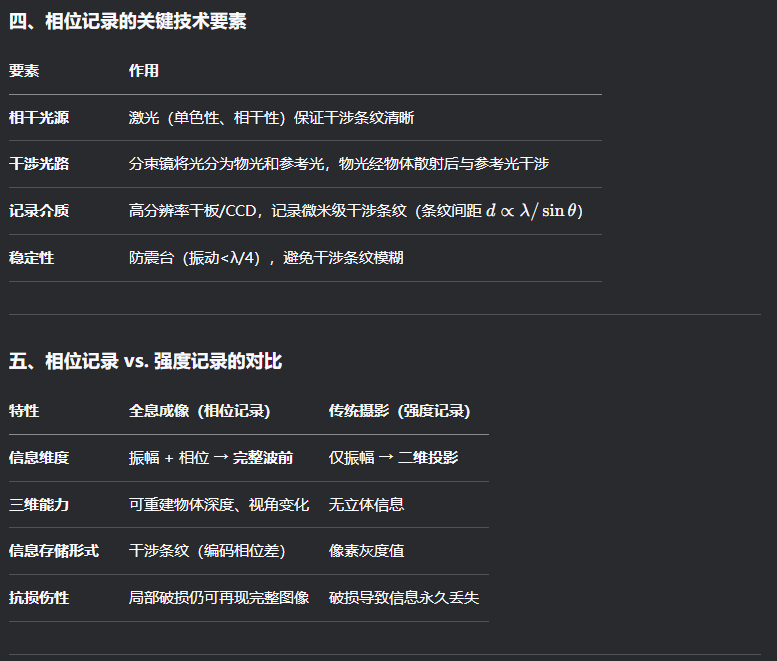Click the cell beginning 分束镜将光分为物光和参考光
Viewport: 777px width, 661px height.
pos(338,164)
